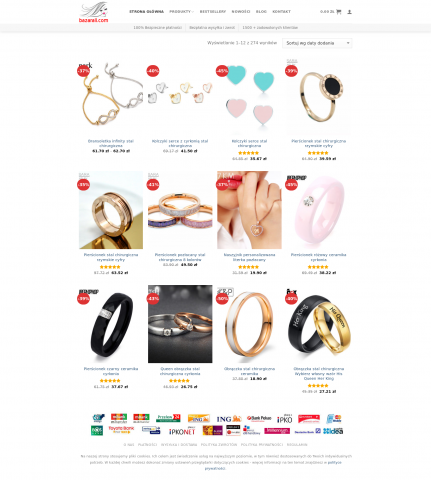Open the shopping cart icon
The height and width of the screenshot is (480, 431).
click(339, 12)
